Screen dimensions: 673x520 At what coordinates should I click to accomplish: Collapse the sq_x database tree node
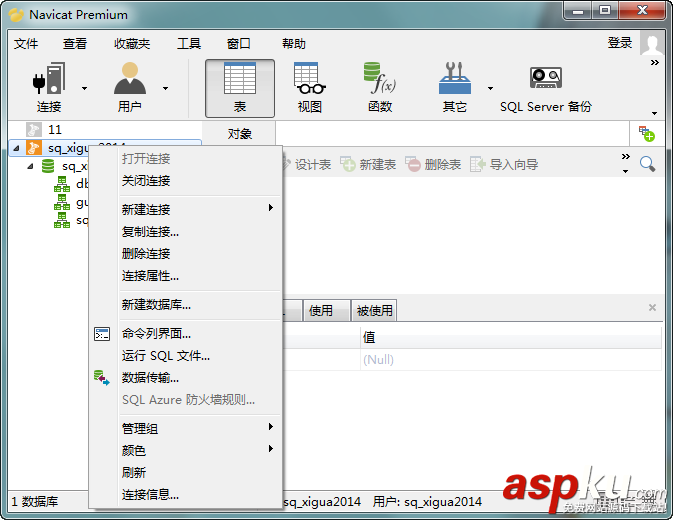click(x=30, y=166)
